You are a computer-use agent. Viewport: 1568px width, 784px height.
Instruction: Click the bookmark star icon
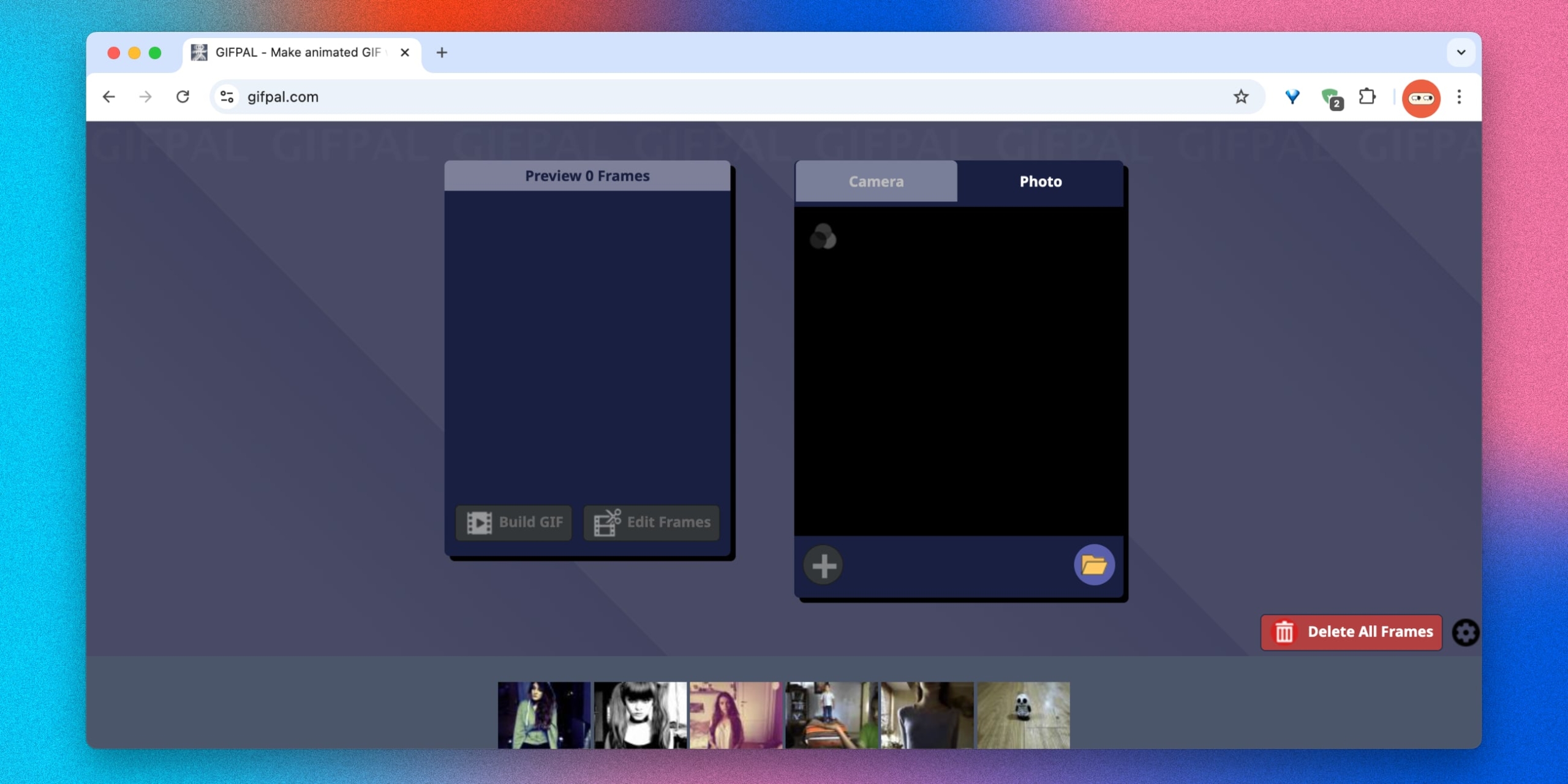point(1241,97)
